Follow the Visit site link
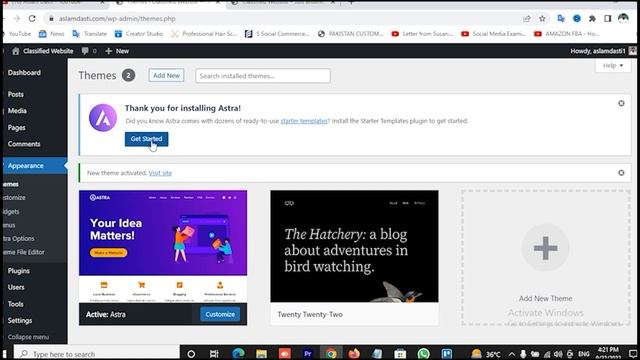The height and width of the screenshot is (360, 640). [160, 173]
